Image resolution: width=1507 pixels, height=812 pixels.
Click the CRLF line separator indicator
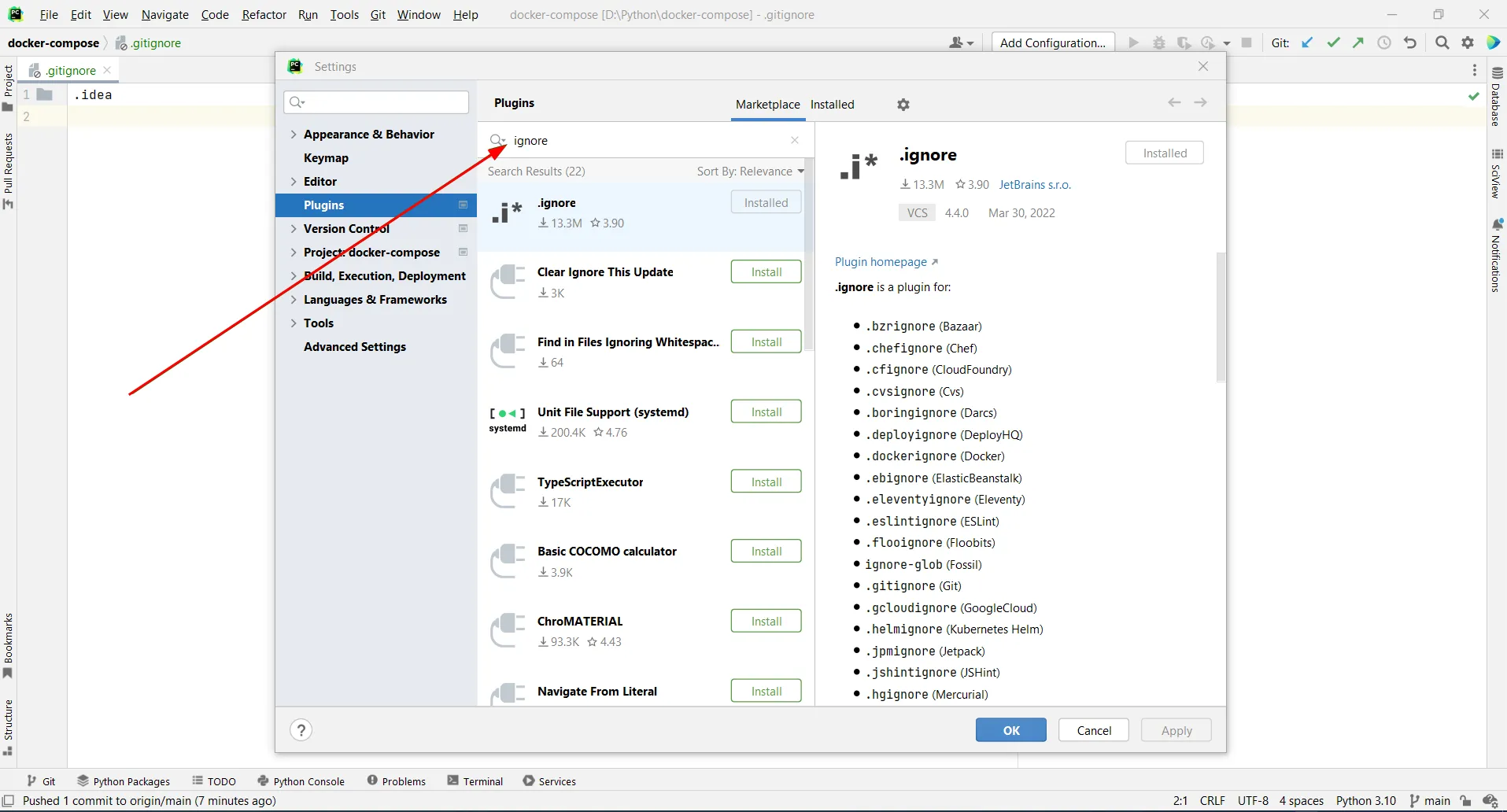[x=1212, y=801]
